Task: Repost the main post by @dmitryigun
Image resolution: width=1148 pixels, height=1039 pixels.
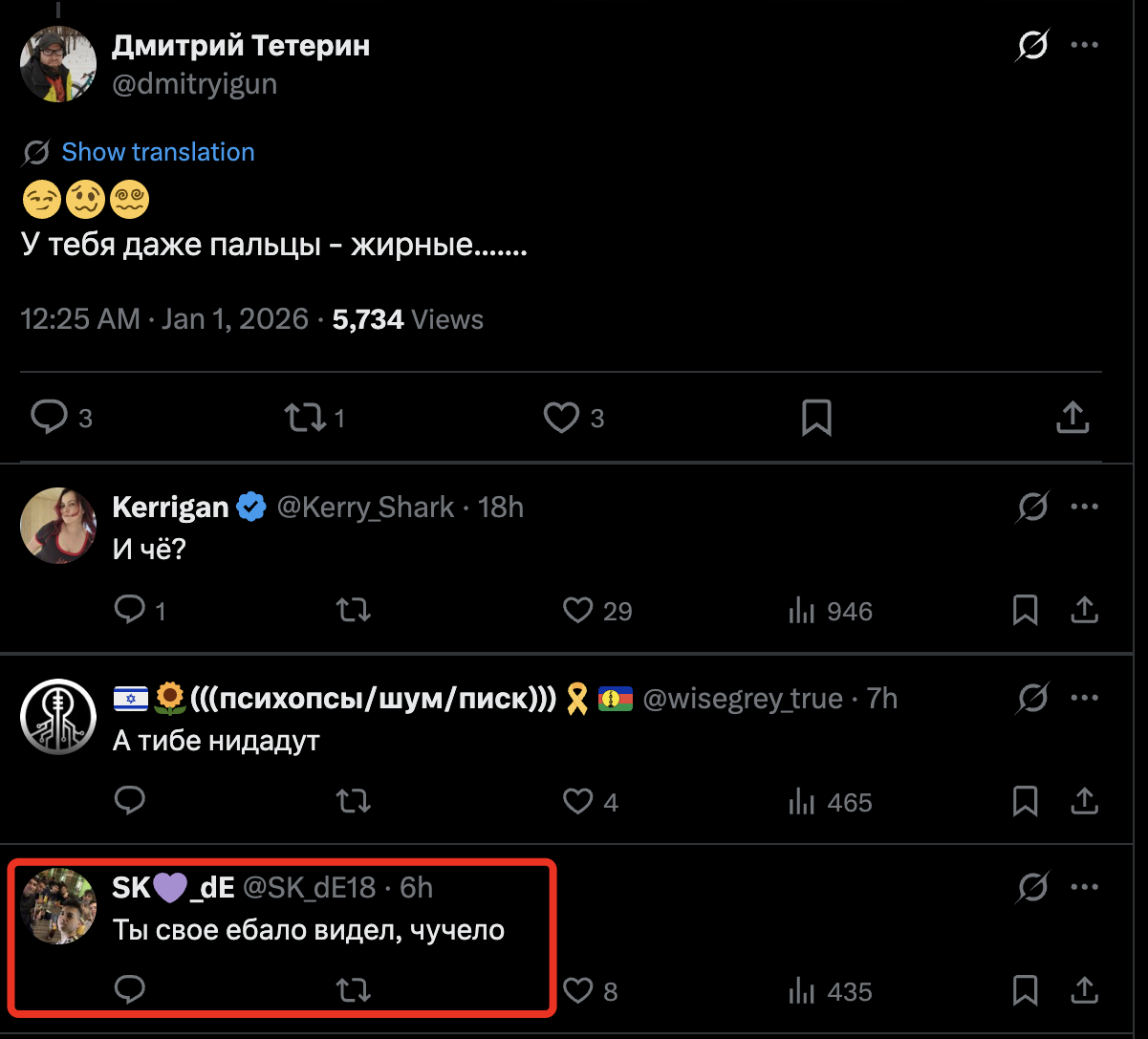Action: (x=306, y=417)
